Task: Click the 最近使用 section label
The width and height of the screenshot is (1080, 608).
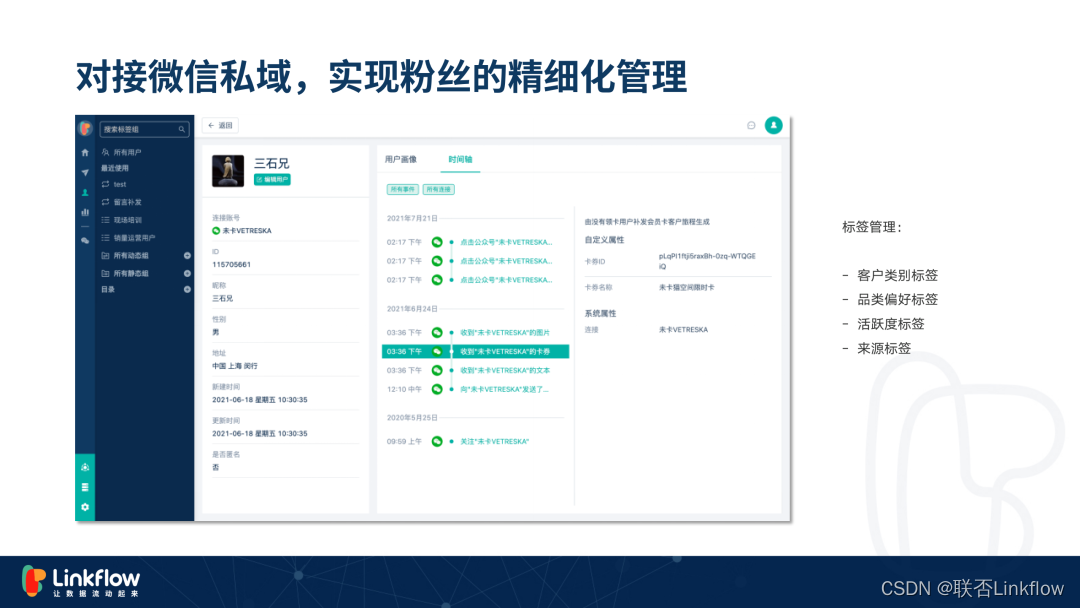Action: (115, 168)
